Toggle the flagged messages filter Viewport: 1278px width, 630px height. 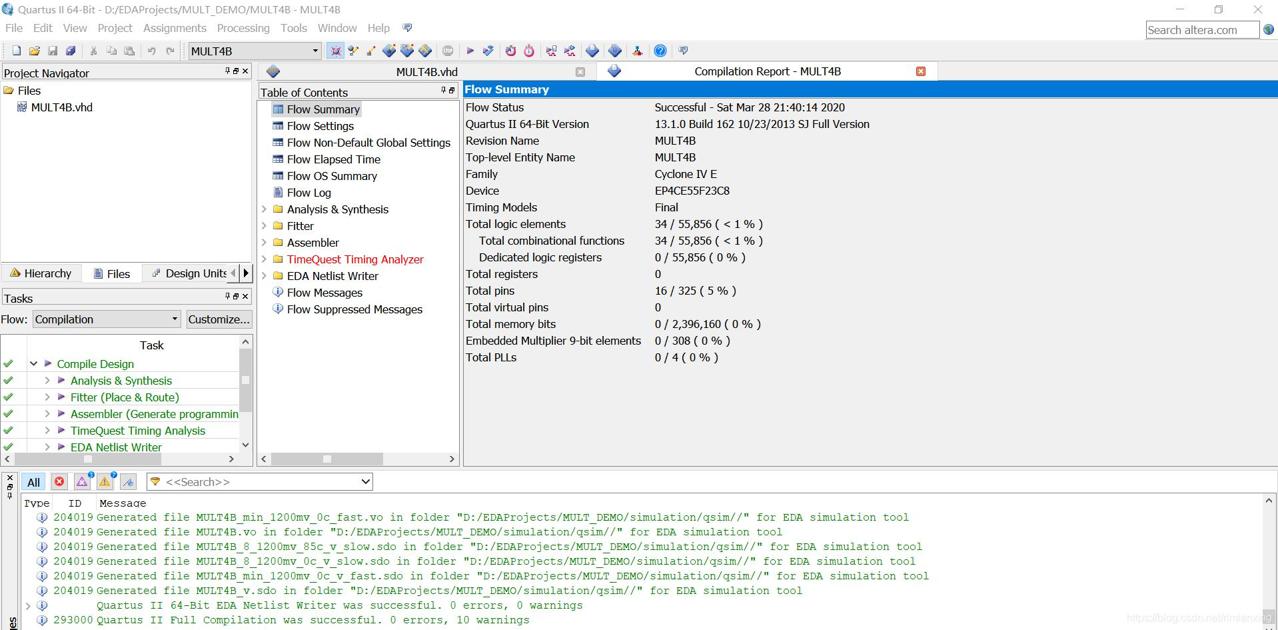pos(128,482)
